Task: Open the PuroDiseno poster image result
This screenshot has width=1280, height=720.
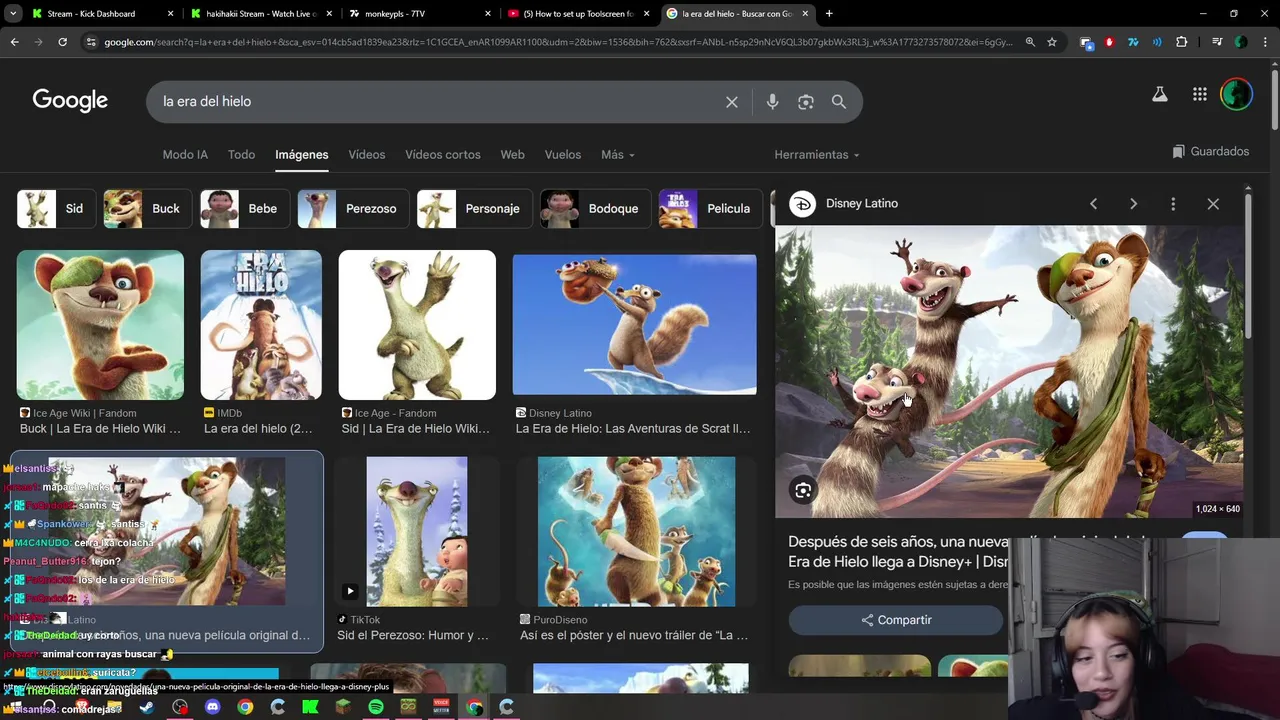Action: click(636, 532)
